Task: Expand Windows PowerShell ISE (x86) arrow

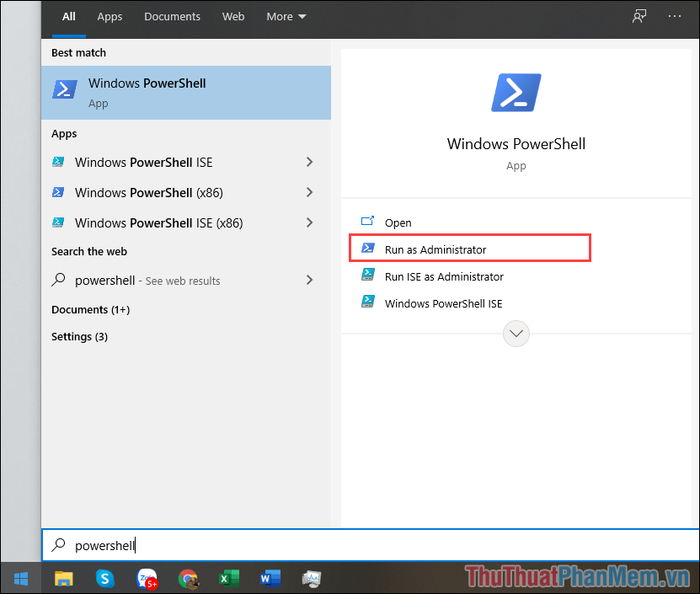Action: [x=310, y=222]
